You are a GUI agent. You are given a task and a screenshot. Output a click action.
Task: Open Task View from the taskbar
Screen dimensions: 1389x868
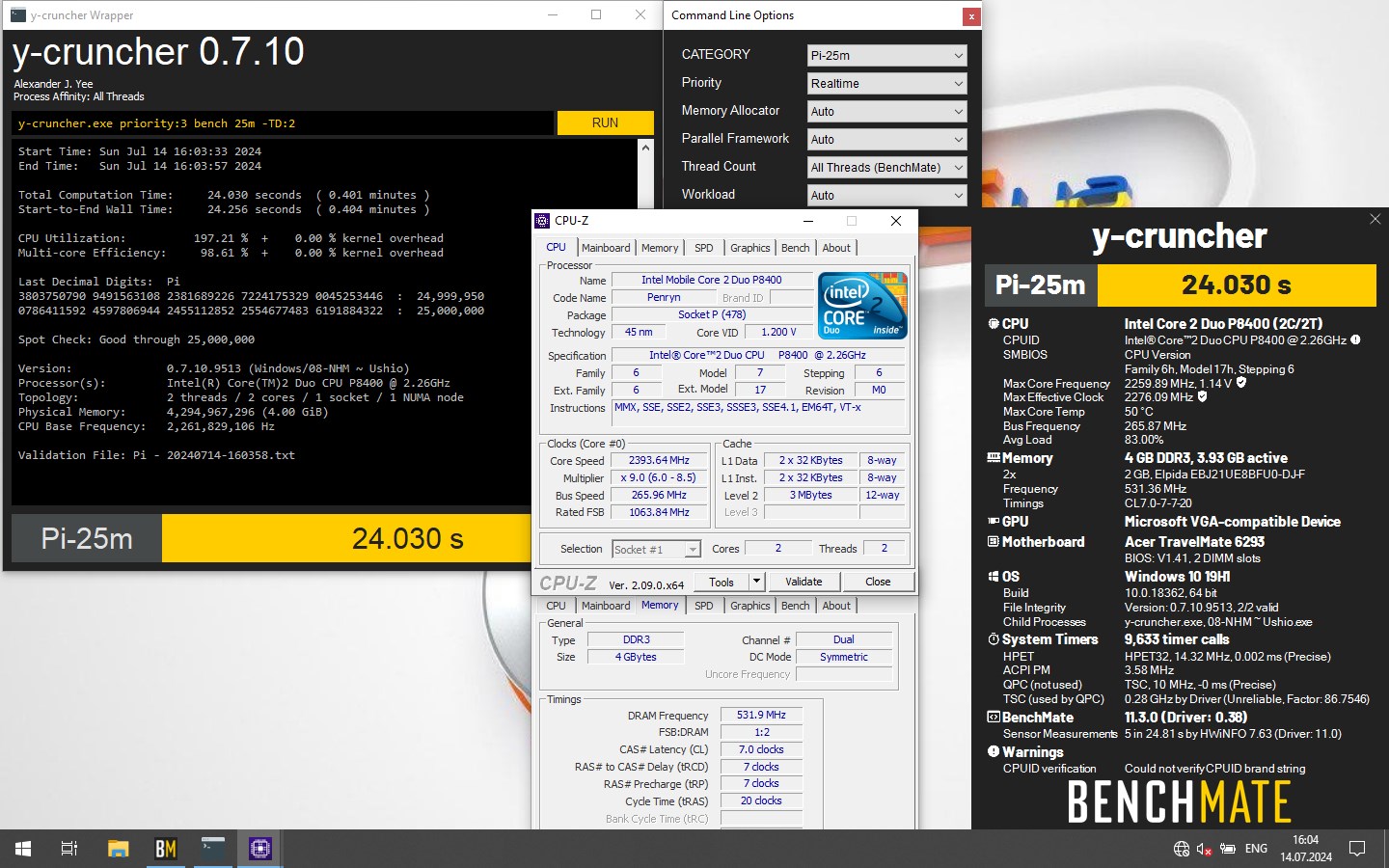[69, 849]
